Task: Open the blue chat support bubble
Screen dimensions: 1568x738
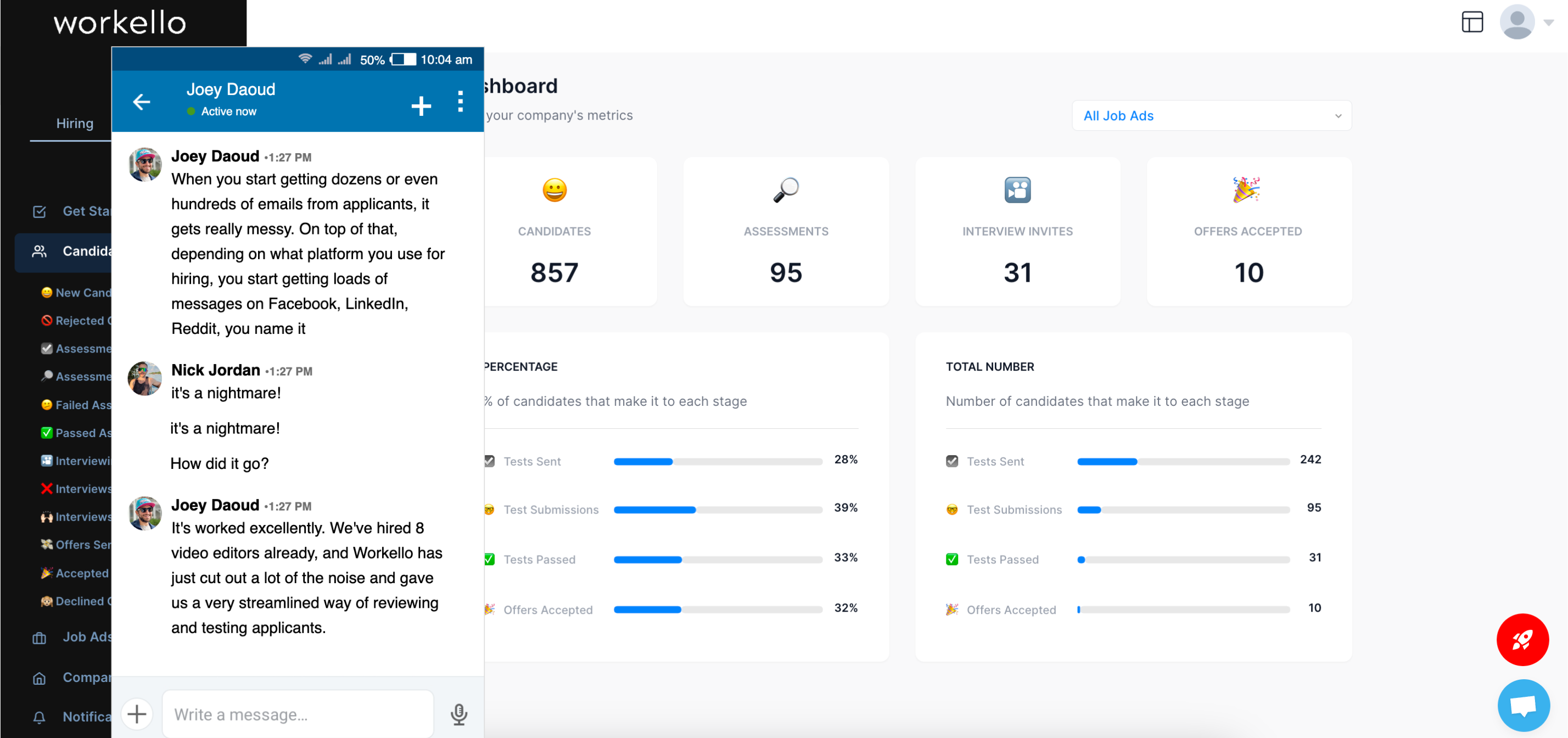Action: (1523, 705)
